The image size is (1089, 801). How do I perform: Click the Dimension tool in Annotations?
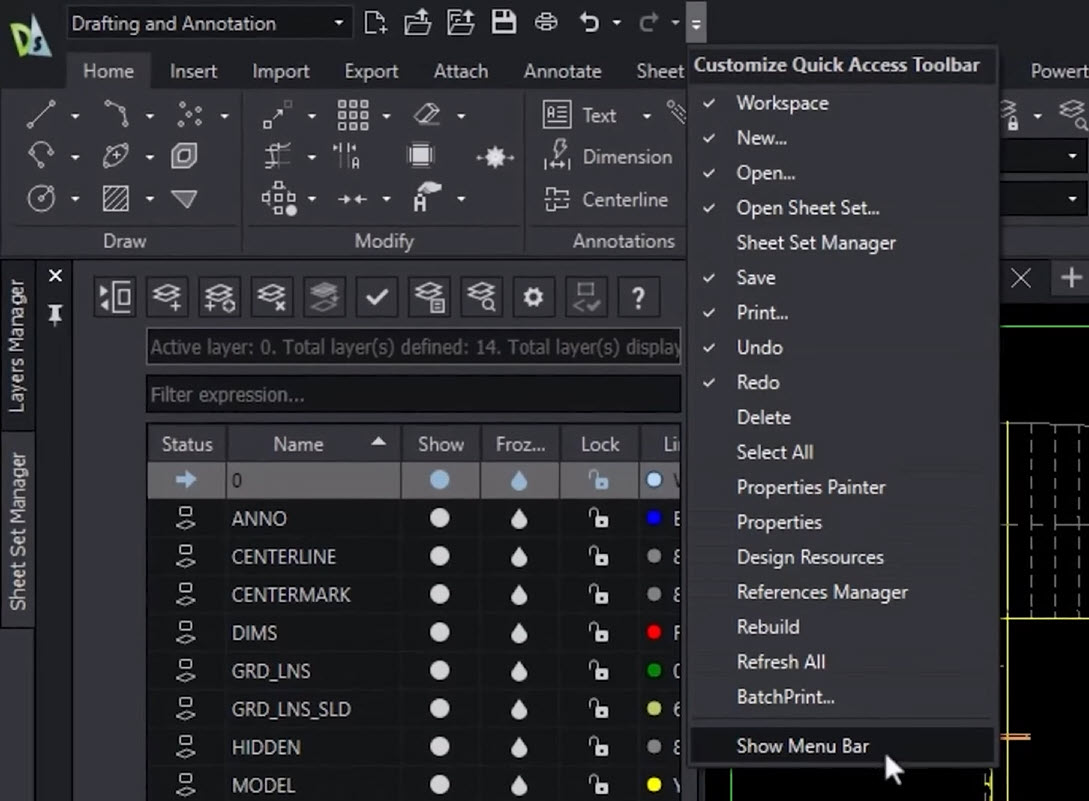(x=626, y=157)
